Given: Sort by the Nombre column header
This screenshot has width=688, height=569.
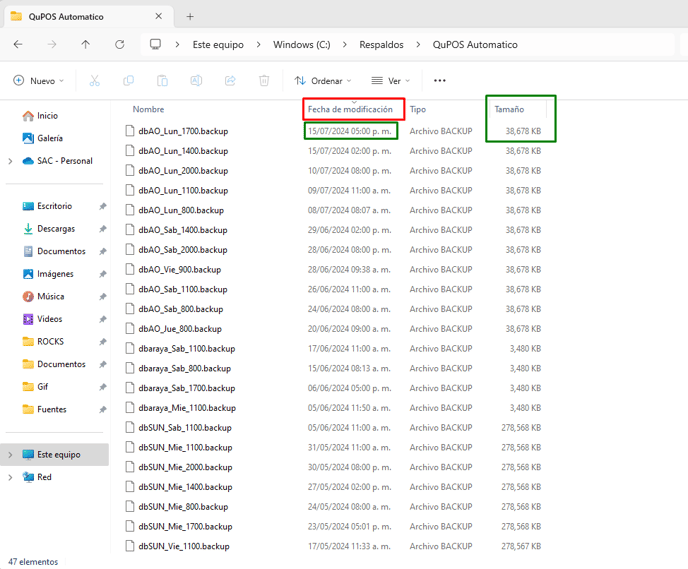Looking at the screenshot, I should [x=148, y=109].
